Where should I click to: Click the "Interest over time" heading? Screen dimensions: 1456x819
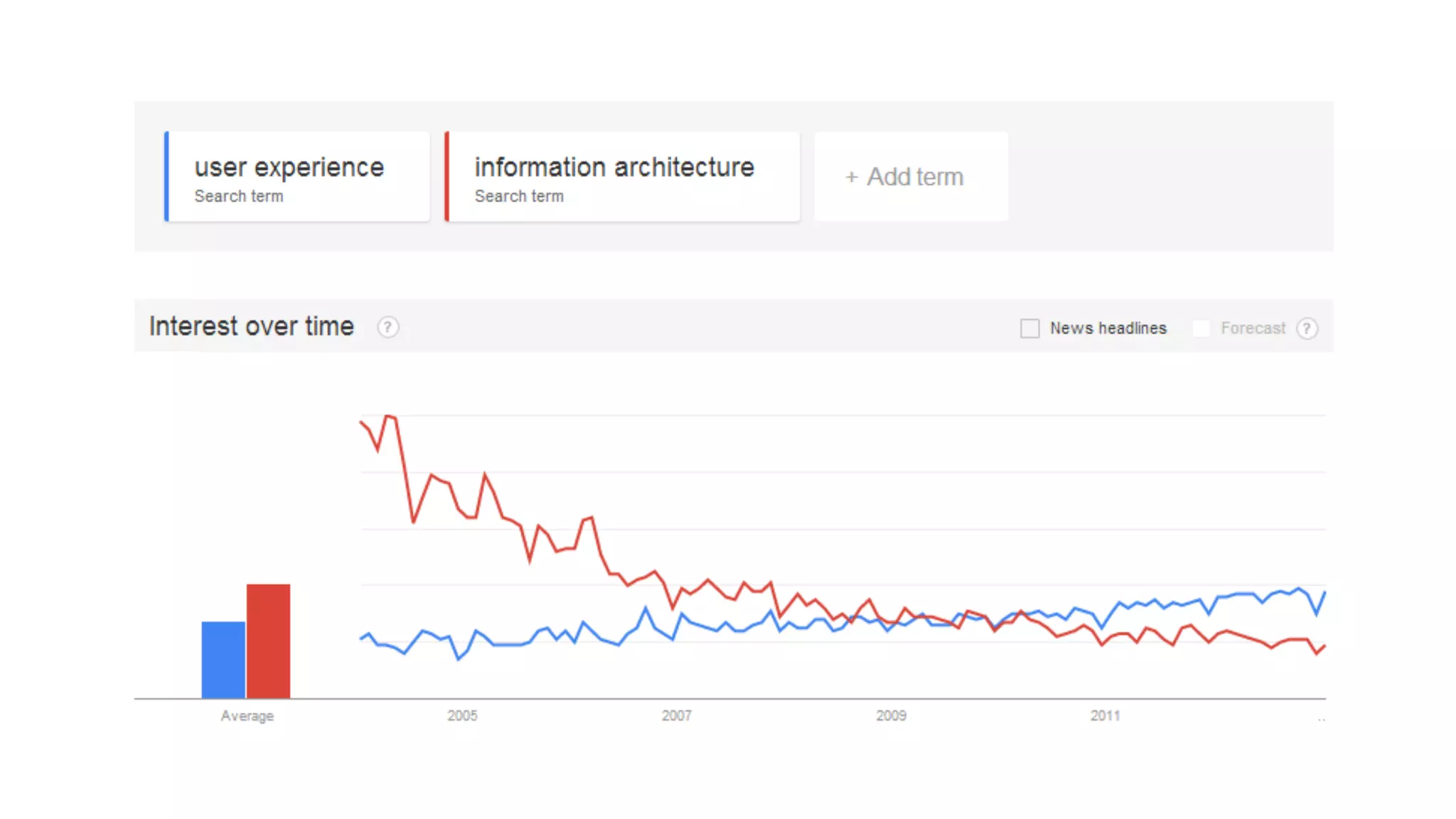252,326
